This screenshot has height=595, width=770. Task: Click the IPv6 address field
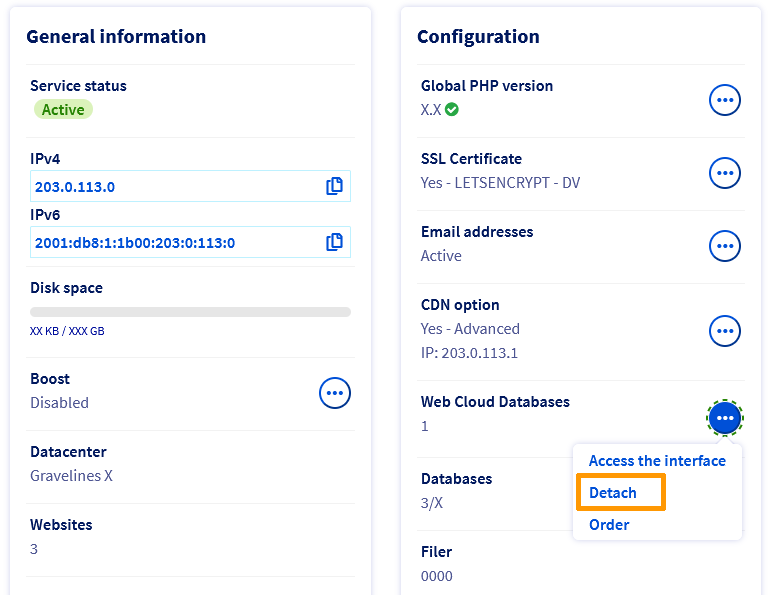175,243
